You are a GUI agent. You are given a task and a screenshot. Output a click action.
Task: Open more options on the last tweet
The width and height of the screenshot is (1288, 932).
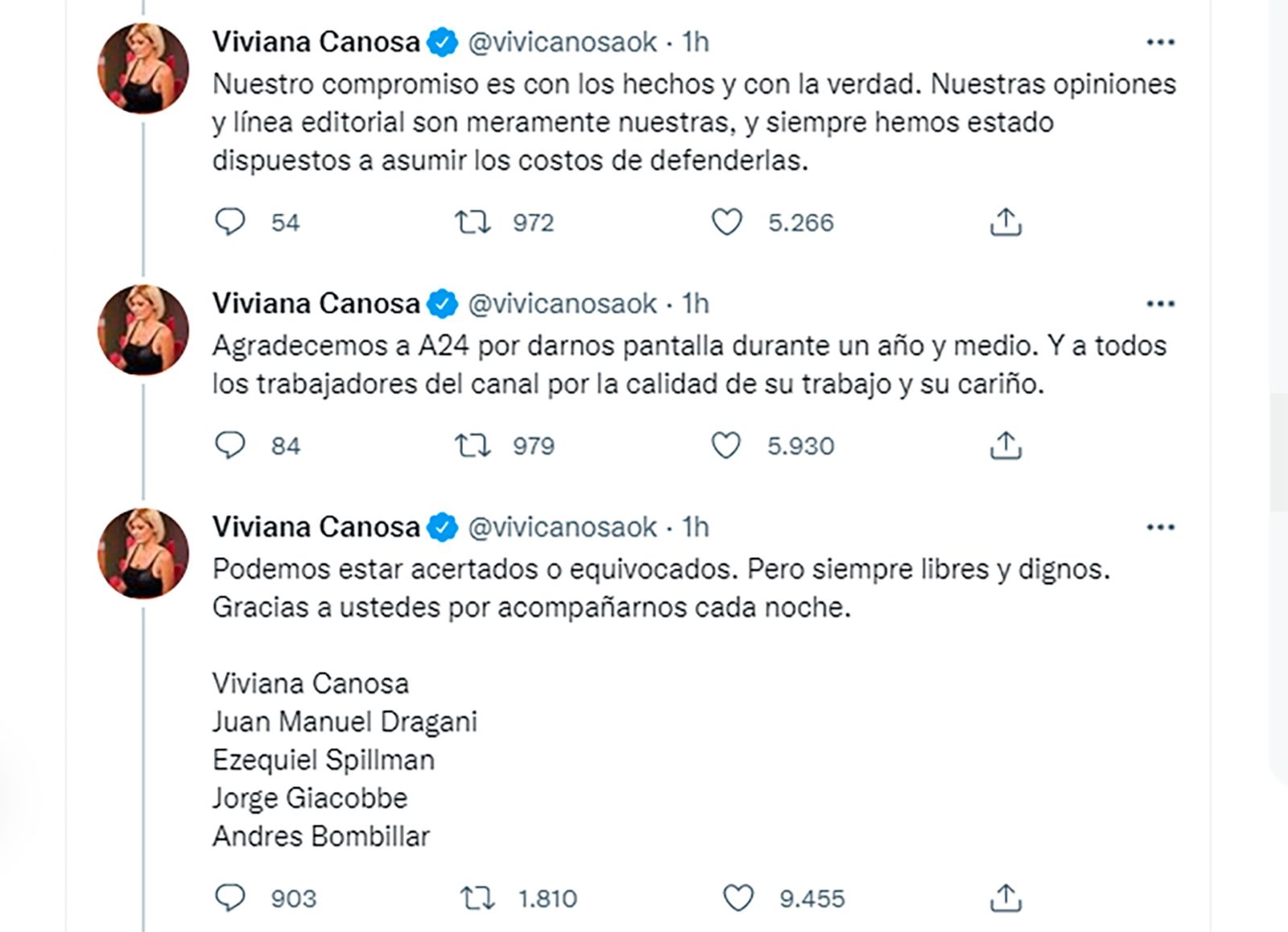(x=1160, y=527)
